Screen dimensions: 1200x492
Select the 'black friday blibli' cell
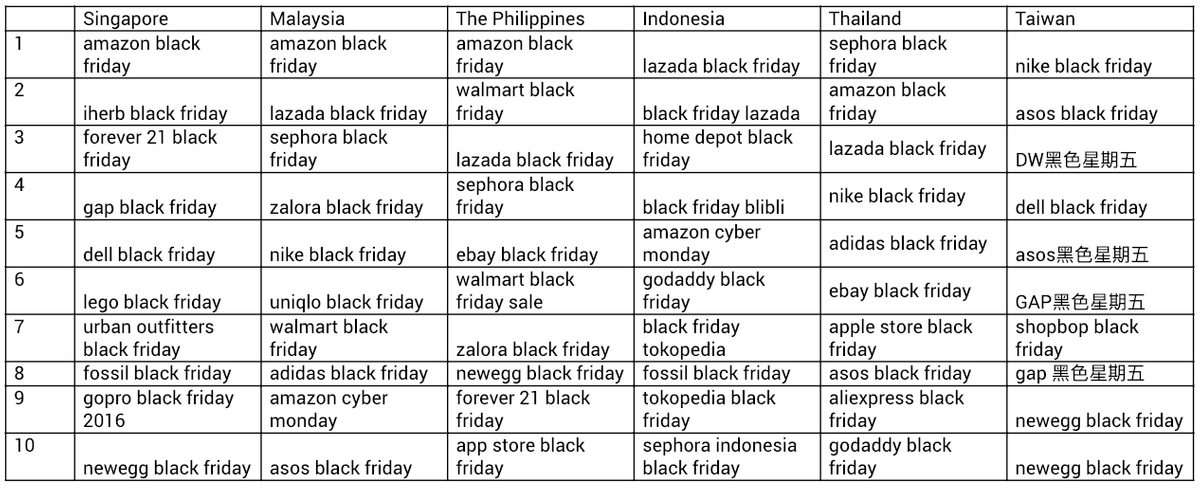pyautogui.click(x=730, y=197)
